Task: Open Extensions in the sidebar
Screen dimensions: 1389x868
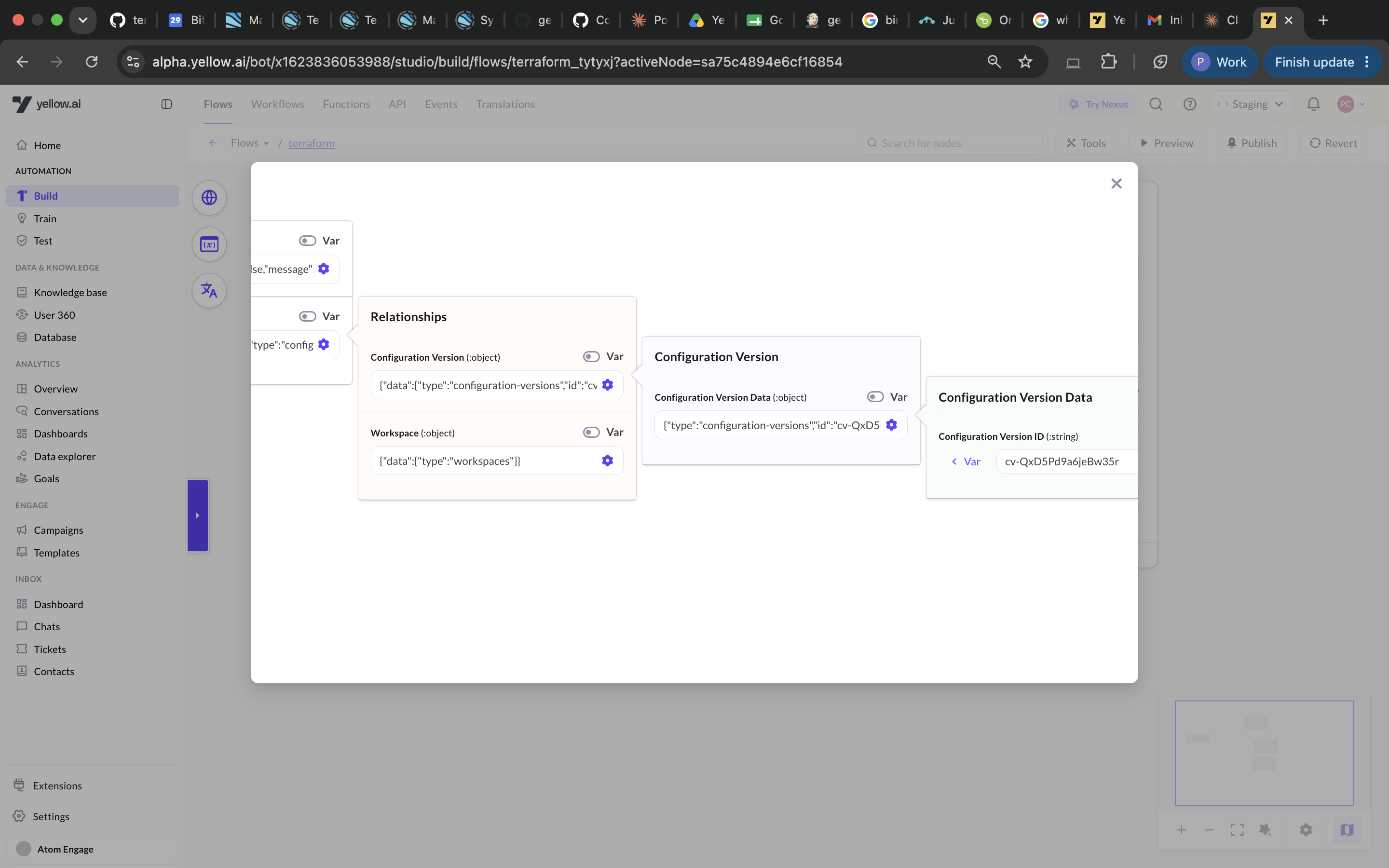Action: 93,786
